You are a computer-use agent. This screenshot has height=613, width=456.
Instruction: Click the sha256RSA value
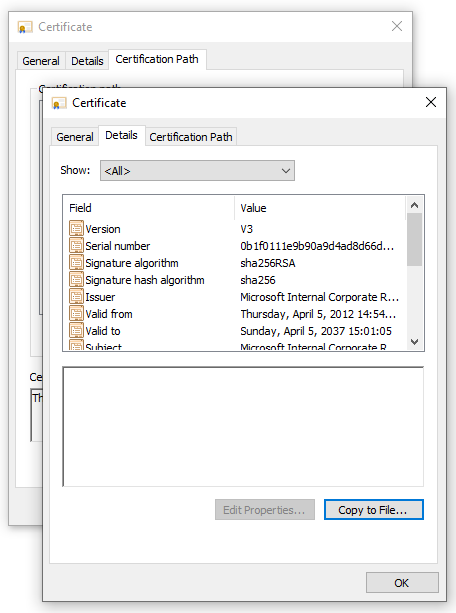tap(268, 263)
